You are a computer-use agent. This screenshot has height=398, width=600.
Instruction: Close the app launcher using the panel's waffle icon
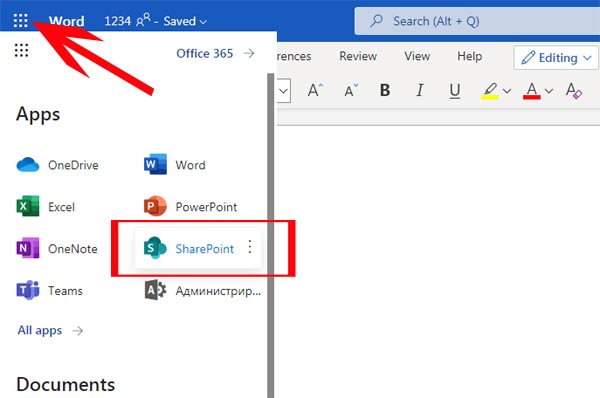point(21,50)
